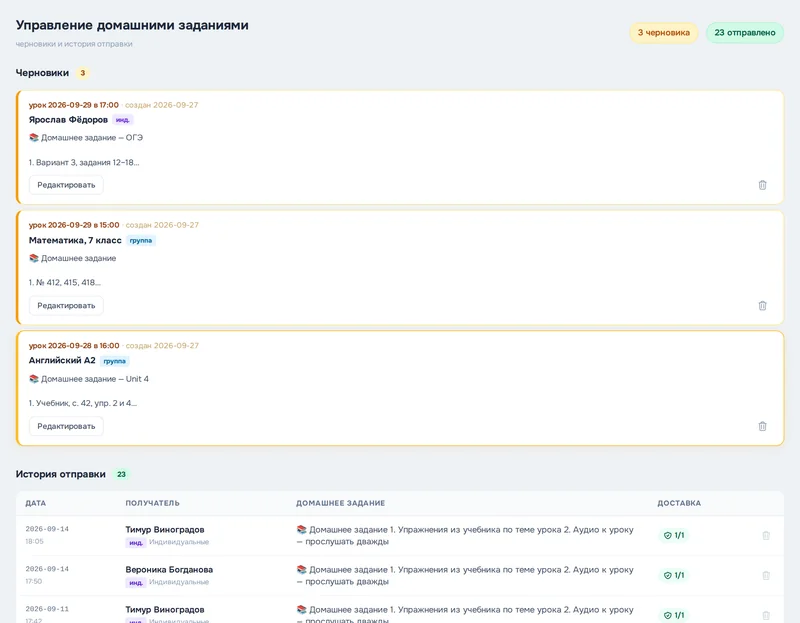The height and width of the screenshot is (623, 800).
Task: Click "1. № 412, 415, 418..." text
Action: (65, 283)
